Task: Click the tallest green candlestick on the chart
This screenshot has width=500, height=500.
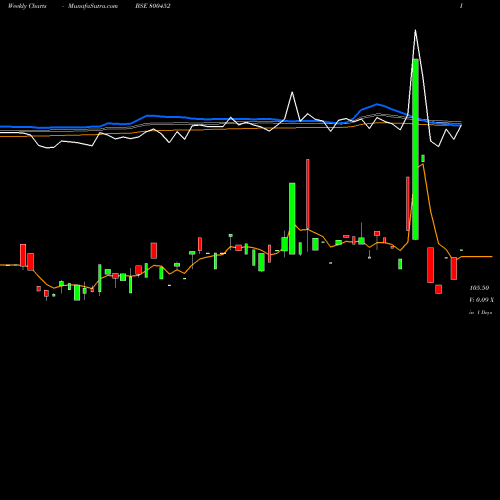Action: 415,149
